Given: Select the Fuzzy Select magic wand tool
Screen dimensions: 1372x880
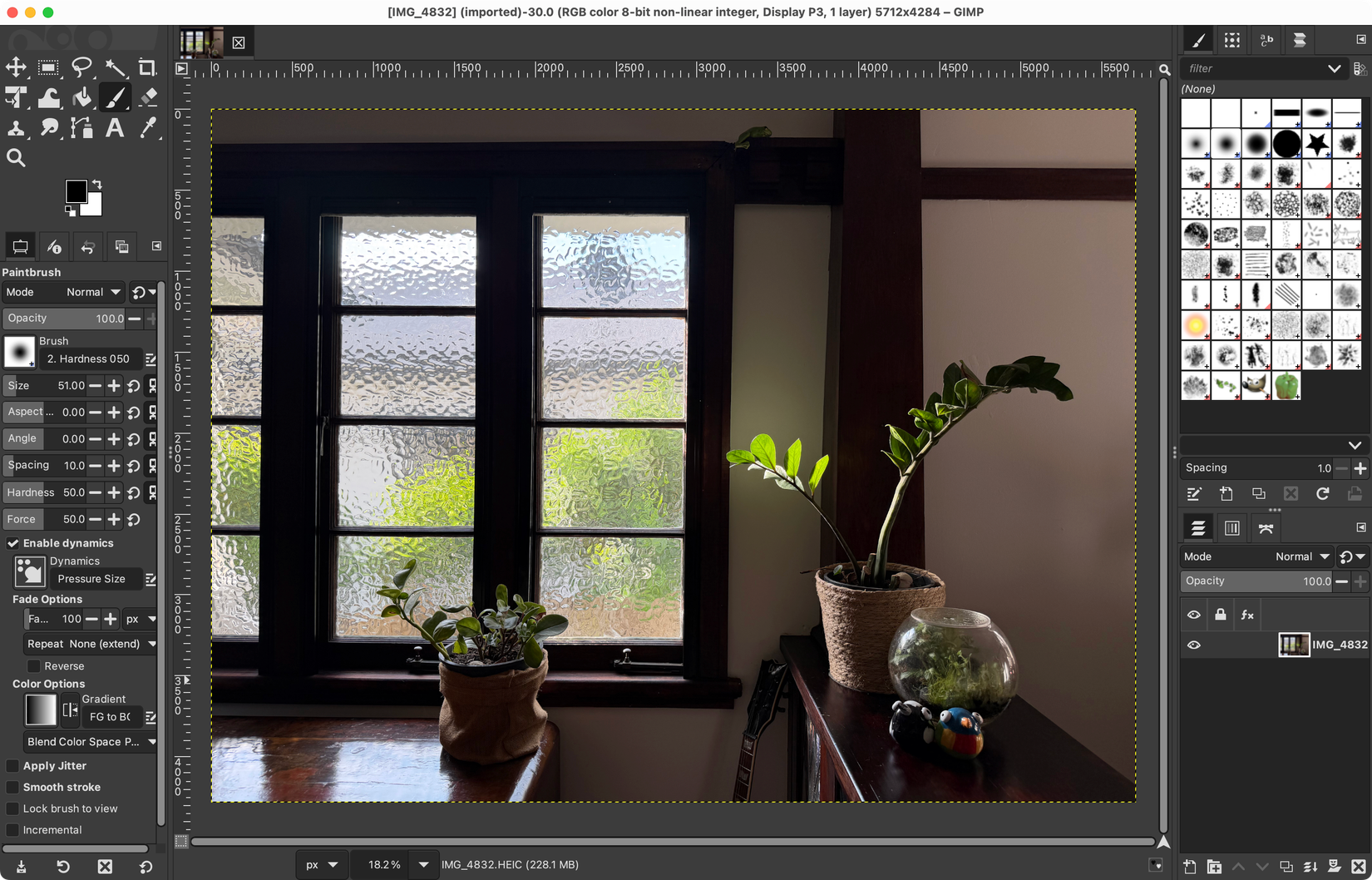Looking at the screenshot, I should click(x=116, y=67).
